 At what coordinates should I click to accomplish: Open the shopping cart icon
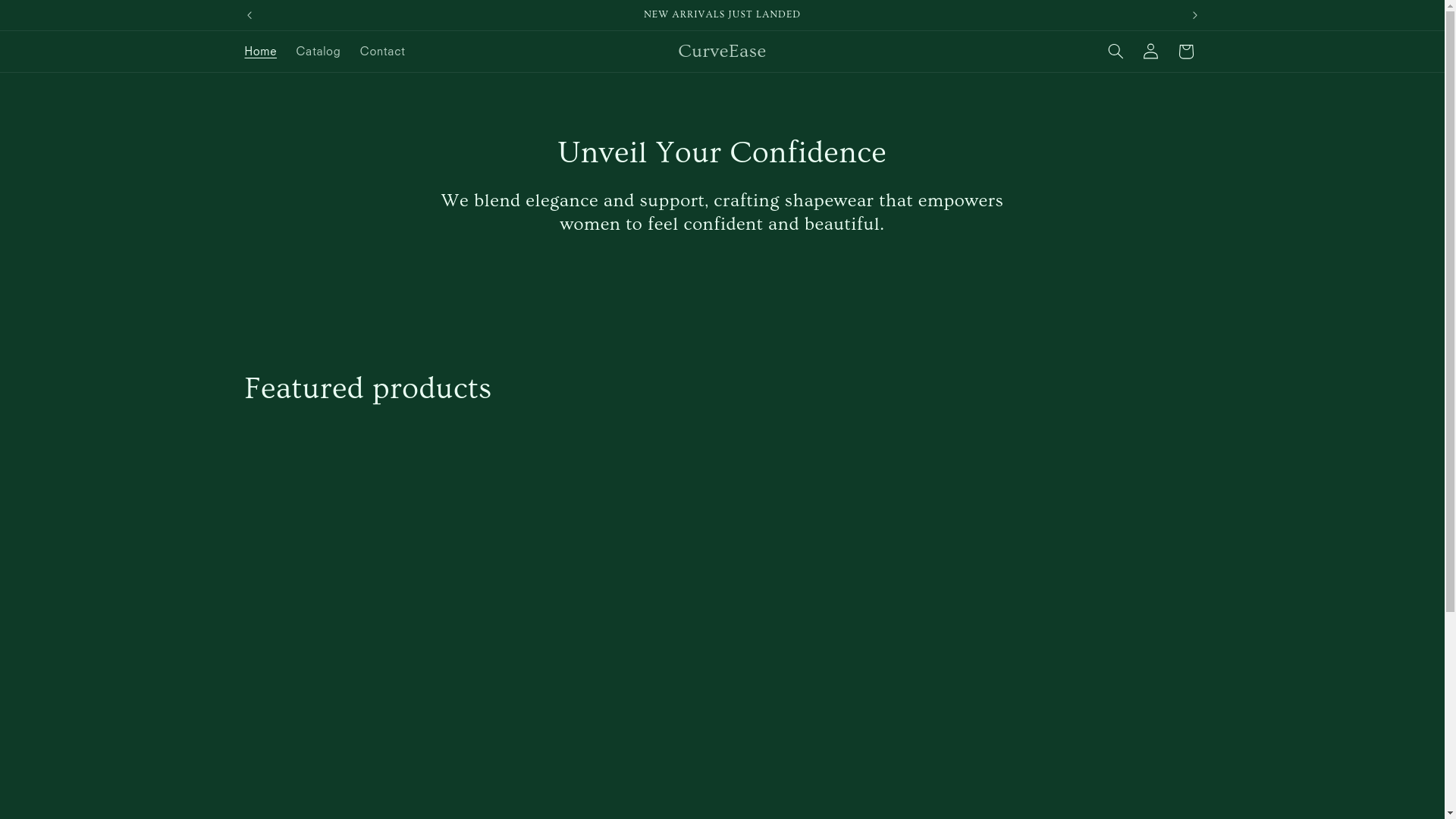click(1185, 52)
